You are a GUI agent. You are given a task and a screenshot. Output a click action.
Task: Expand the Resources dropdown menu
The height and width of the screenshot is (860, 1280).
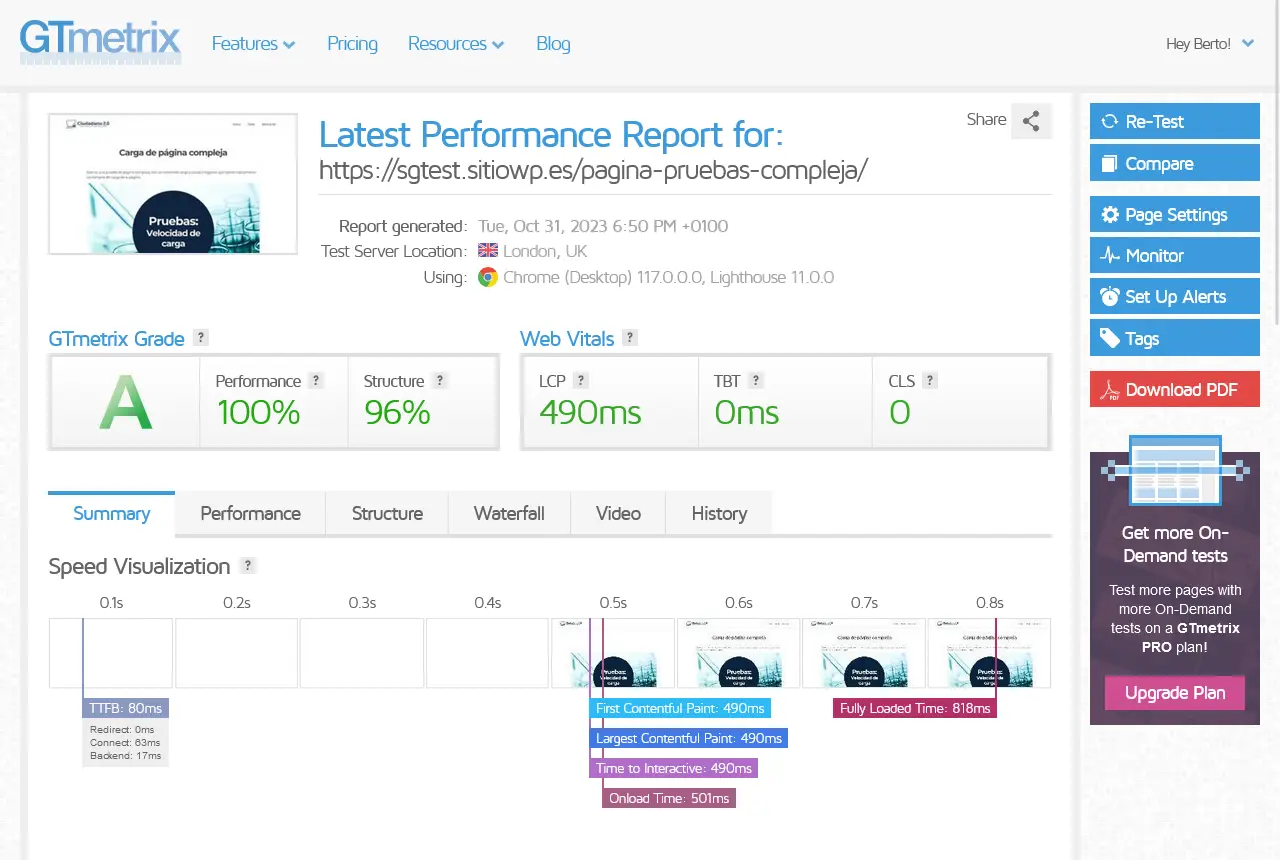point(456,44)
